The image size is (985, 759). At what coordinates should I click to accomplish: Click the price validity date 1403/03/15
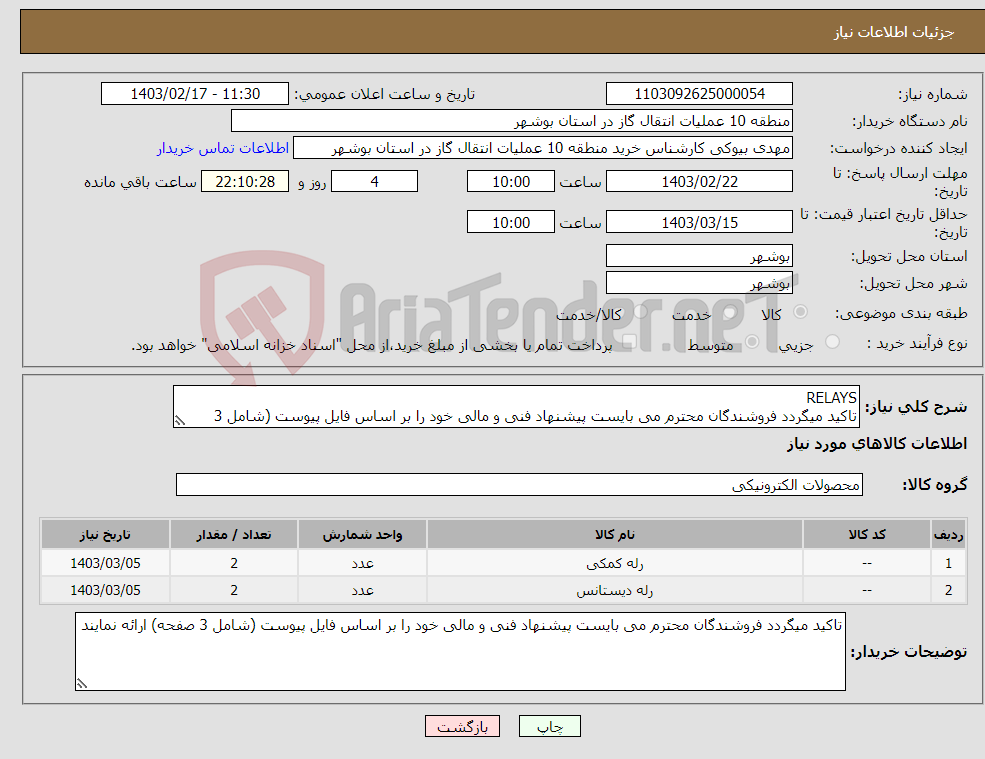point(699,222)
